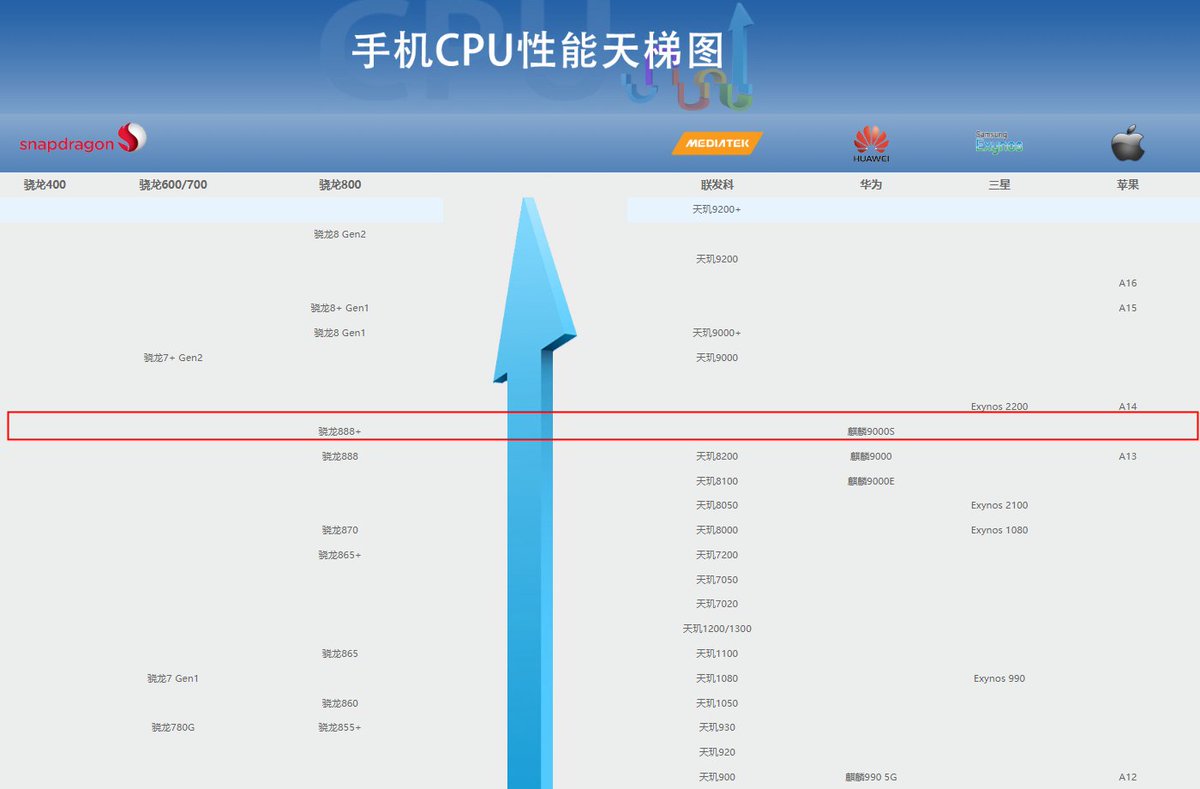Click the Huawei logo
The width and height of the screenshot is (1200, 789).
(x=871, y=144)
